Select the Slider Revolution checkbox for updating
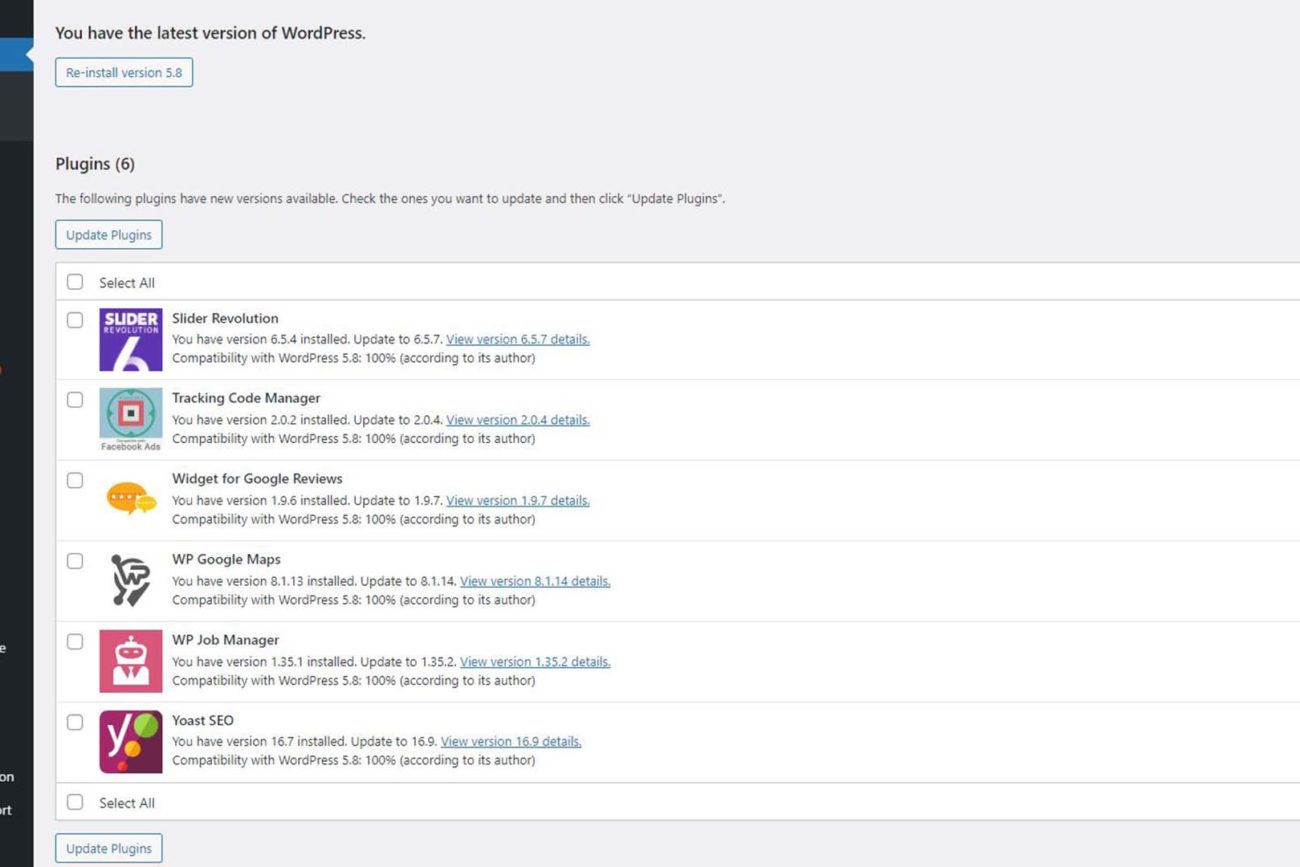Viewport: 1300px width, 867px height. [75, 320]
